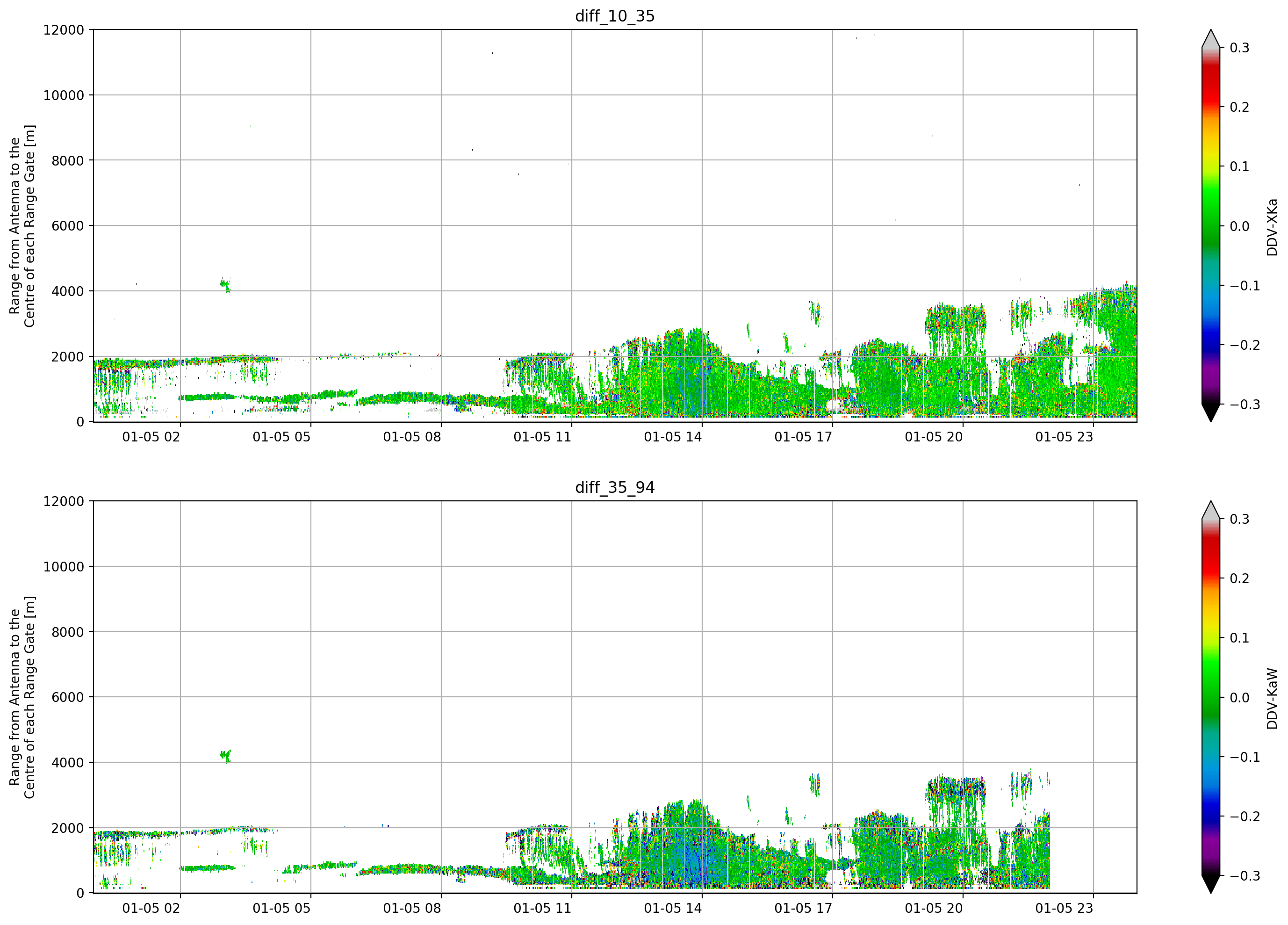Viewport: 1288px width, 925px height.
Task: Click '01-05 14' x-tick under diff_10_35
Action: [x=673, y=437]
